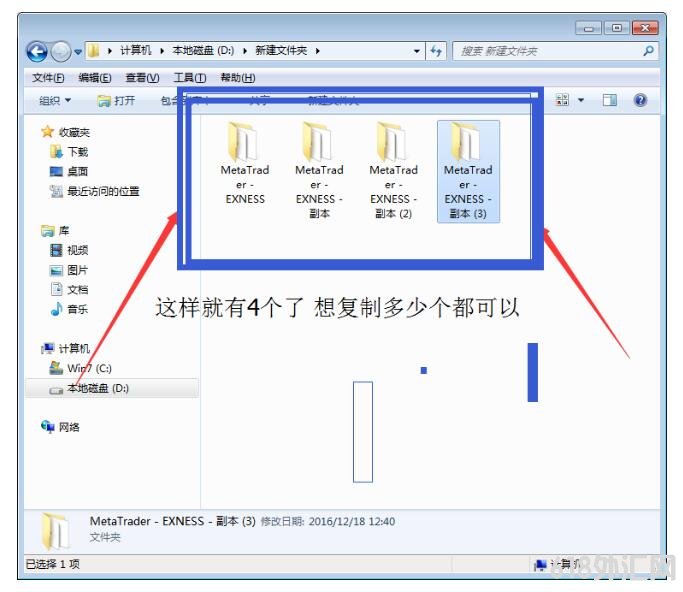683x592 pixels.
Task: Select the MetaTrader - EXNESS - 副本 (2) folder
Action: coord(393,171)
